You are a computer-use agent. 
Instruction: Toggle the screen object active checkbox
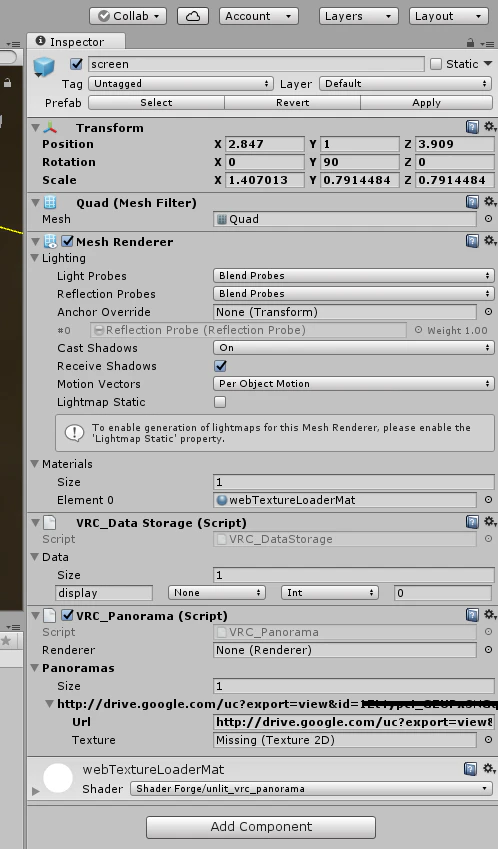click(x=76, y=64)
